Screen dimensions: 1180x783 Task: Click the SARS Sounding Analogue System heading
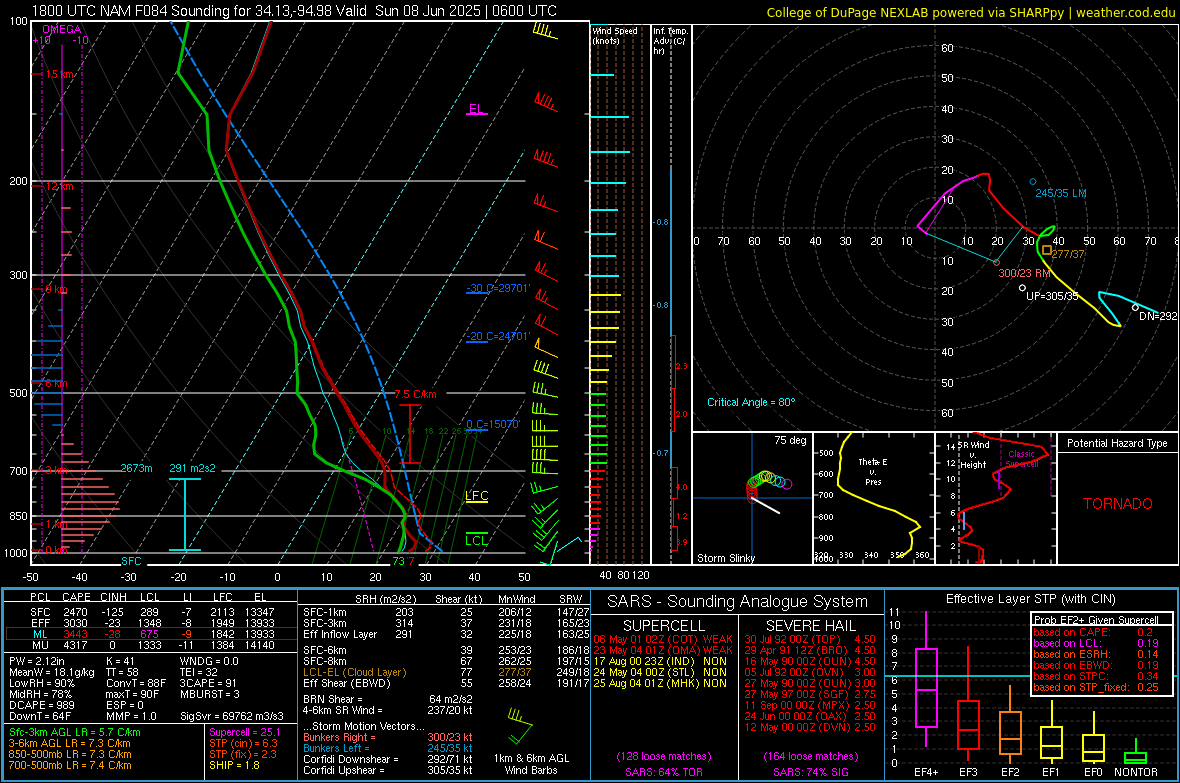738,602
